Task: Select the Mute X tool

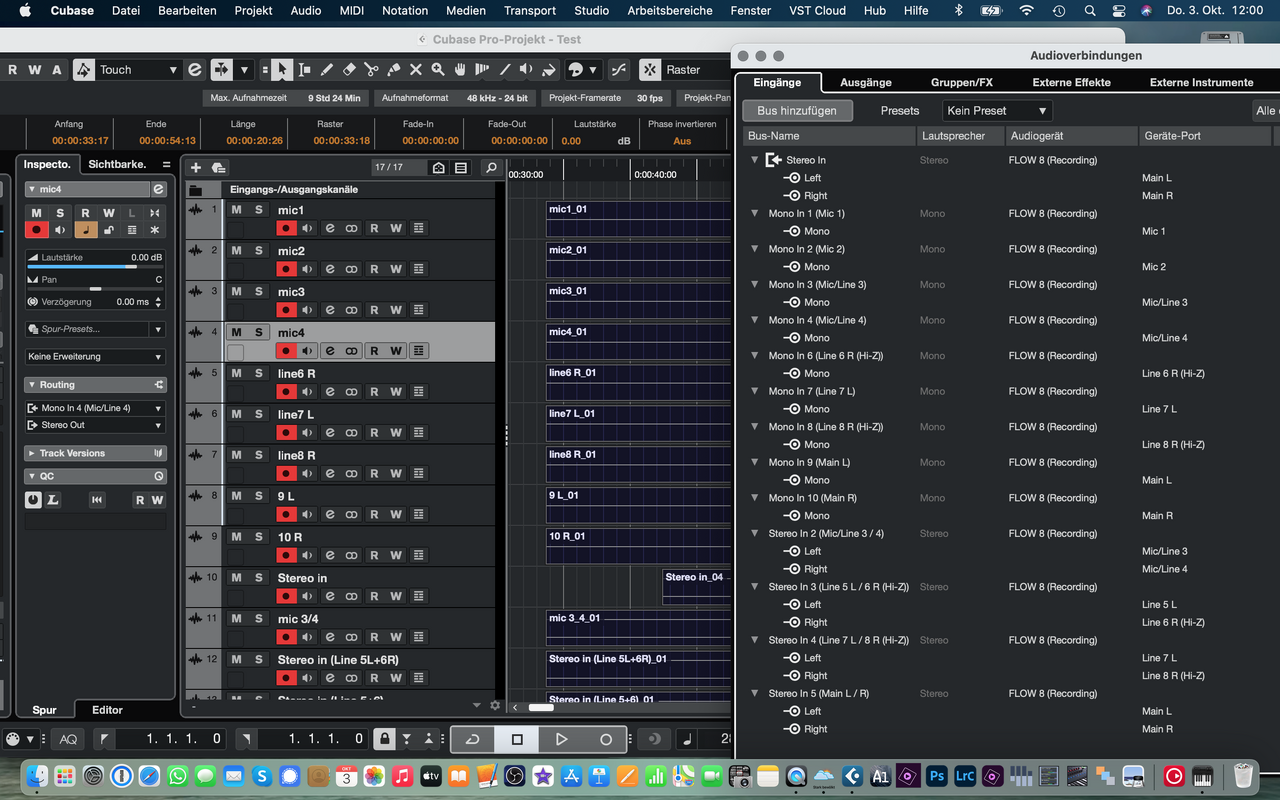Action: [416, 70]
